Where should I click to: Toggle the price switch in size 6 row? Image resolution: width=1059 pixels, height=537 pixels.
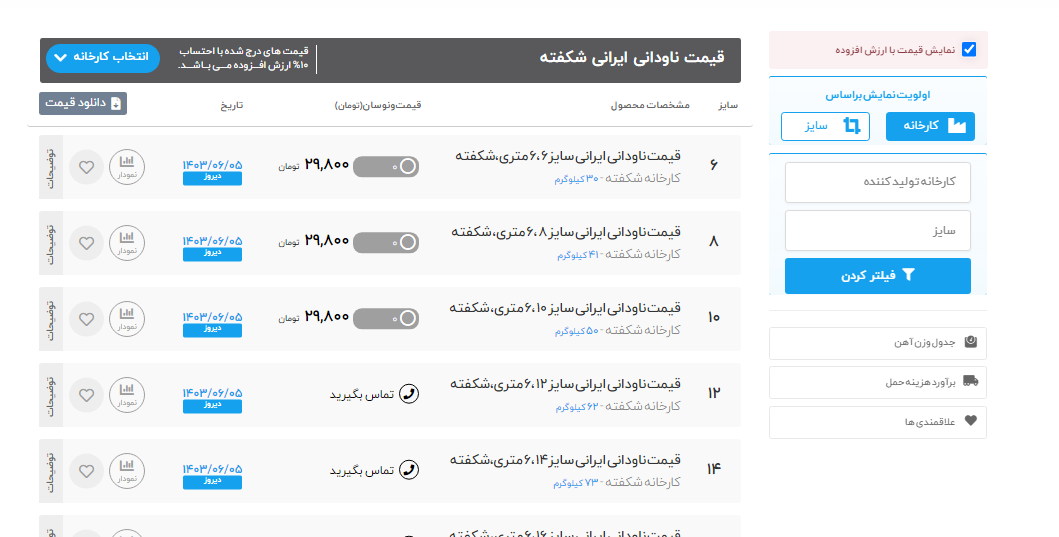pos(386,167)
